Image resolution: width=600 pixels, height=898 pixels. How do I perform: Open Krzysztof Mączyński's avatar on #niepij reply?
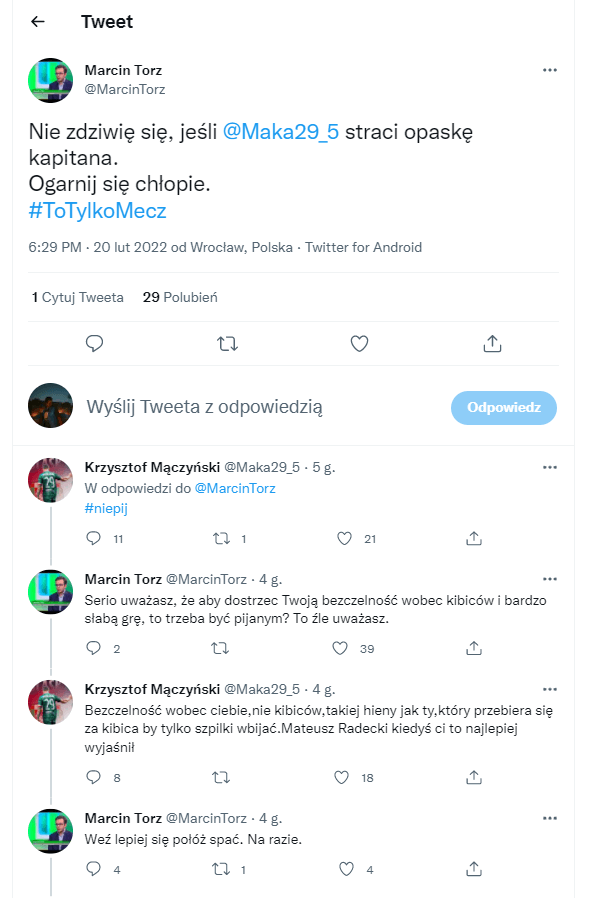50,480
